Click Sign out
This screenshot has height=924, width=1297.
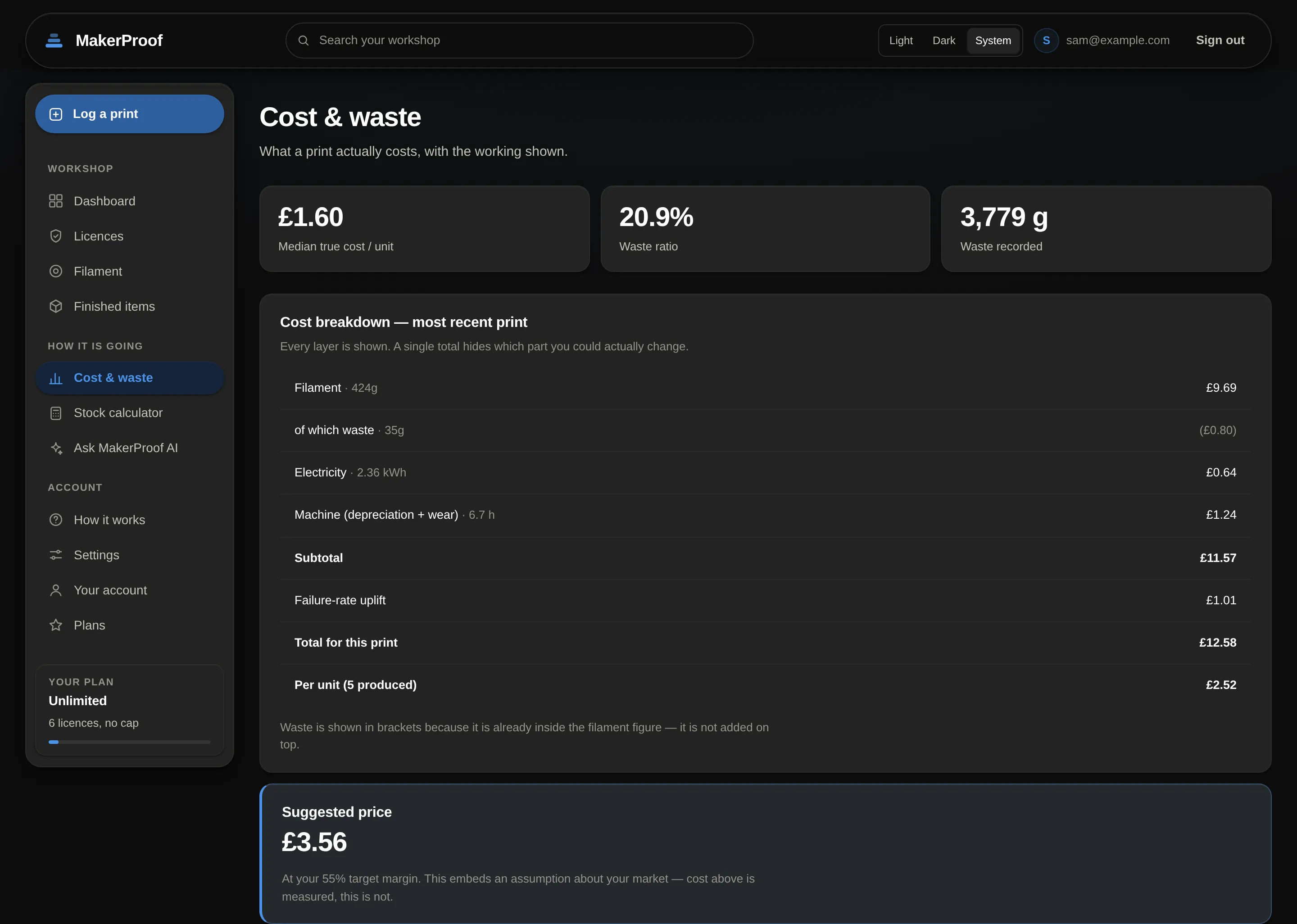pyautogui.click(x=1220, y=41)
